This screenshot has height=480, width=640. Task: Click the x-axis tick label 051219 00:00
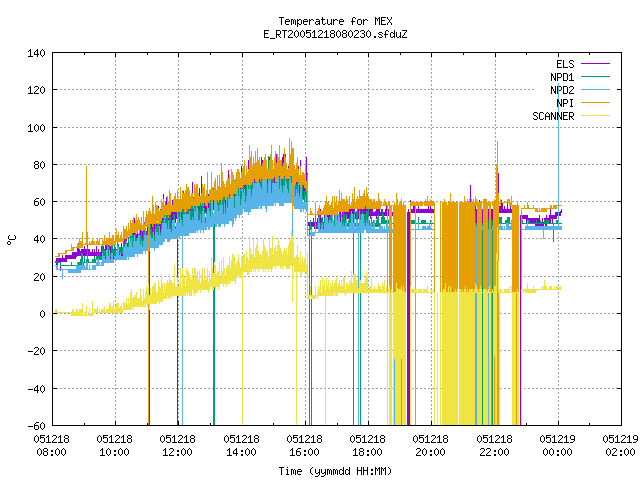(558, 446)
